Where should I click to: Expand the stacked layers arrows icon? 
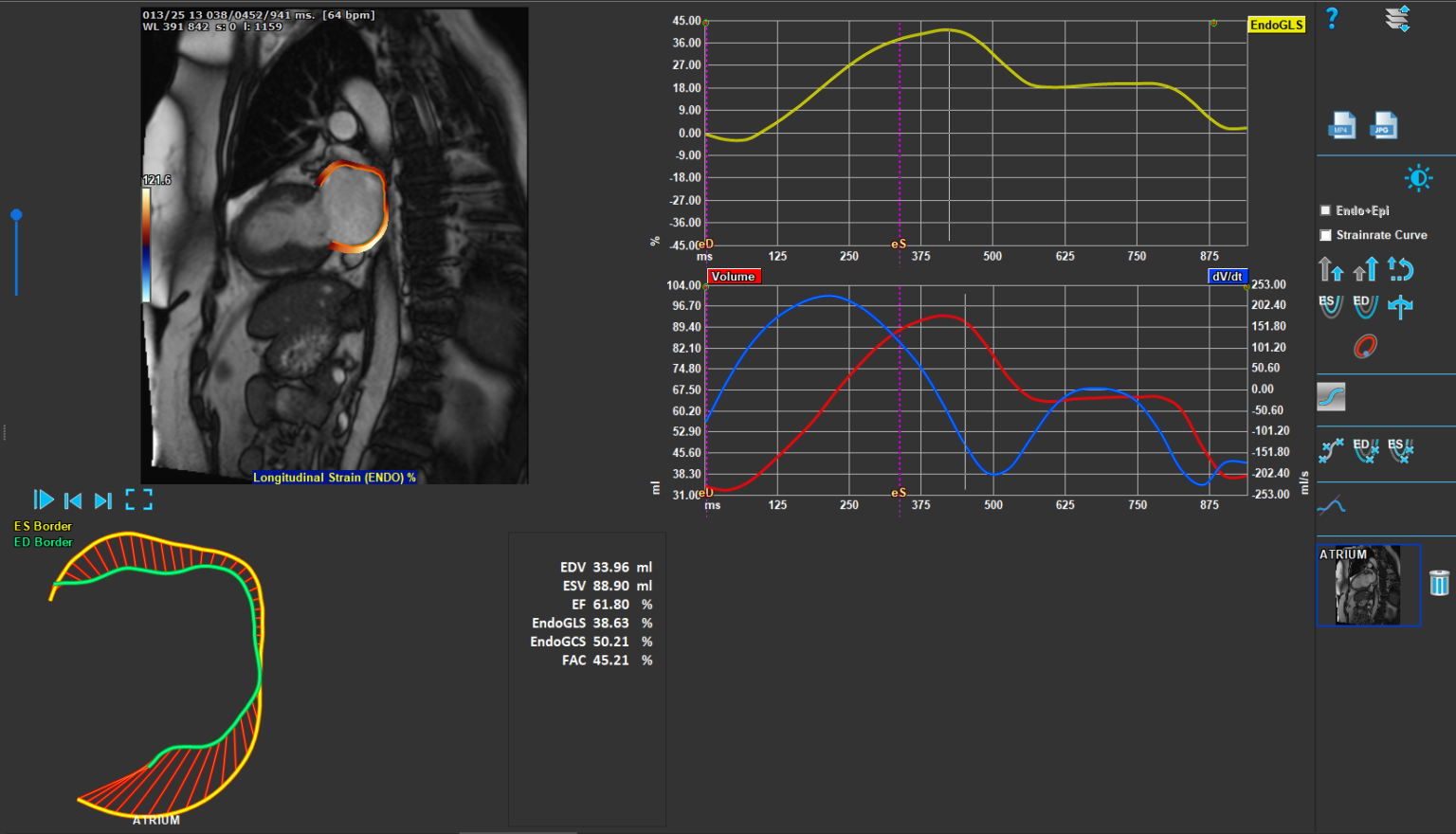[x=1398, y=19]
